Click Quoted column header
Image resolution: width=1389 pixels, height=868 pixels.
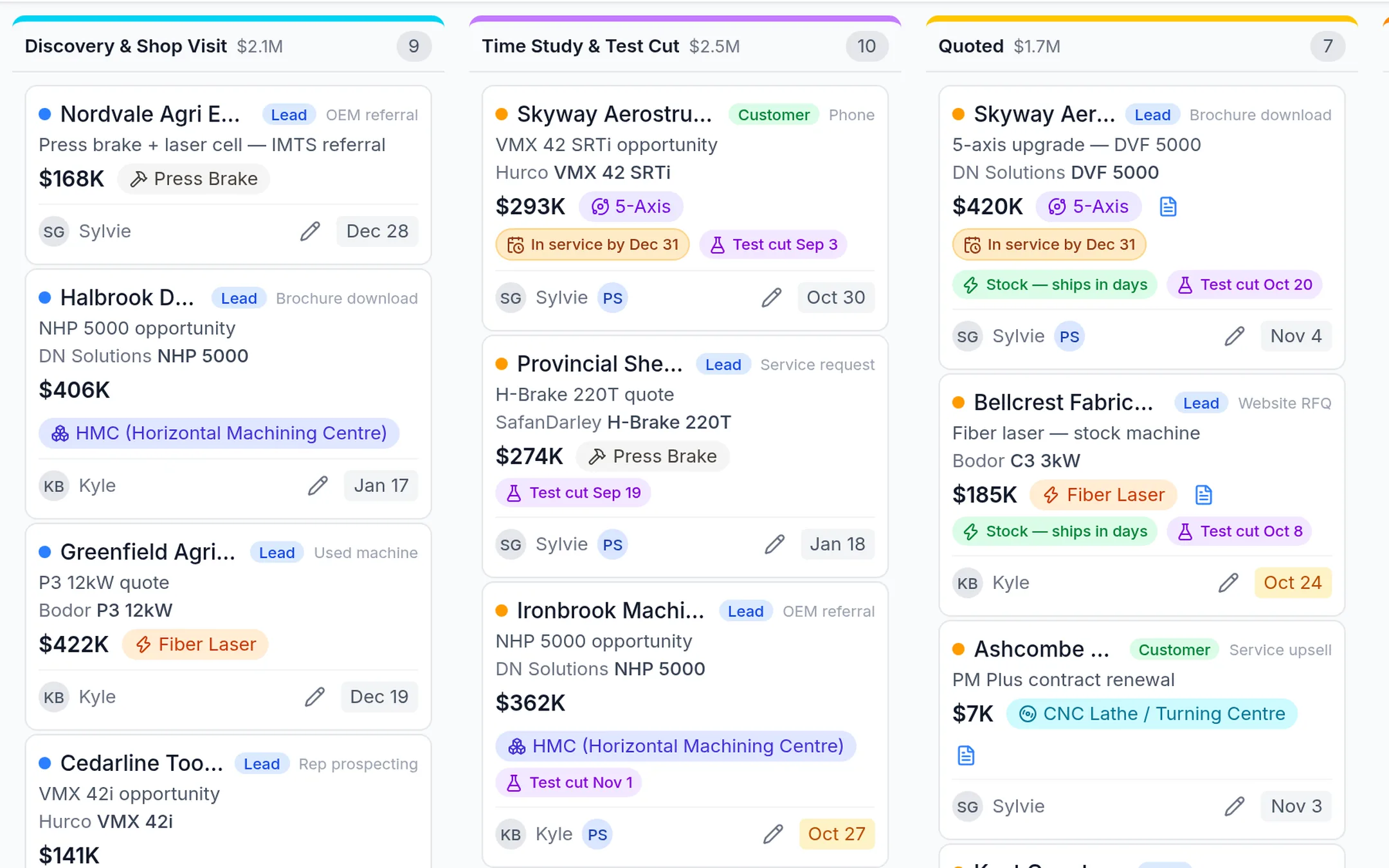pos(1142,46)
